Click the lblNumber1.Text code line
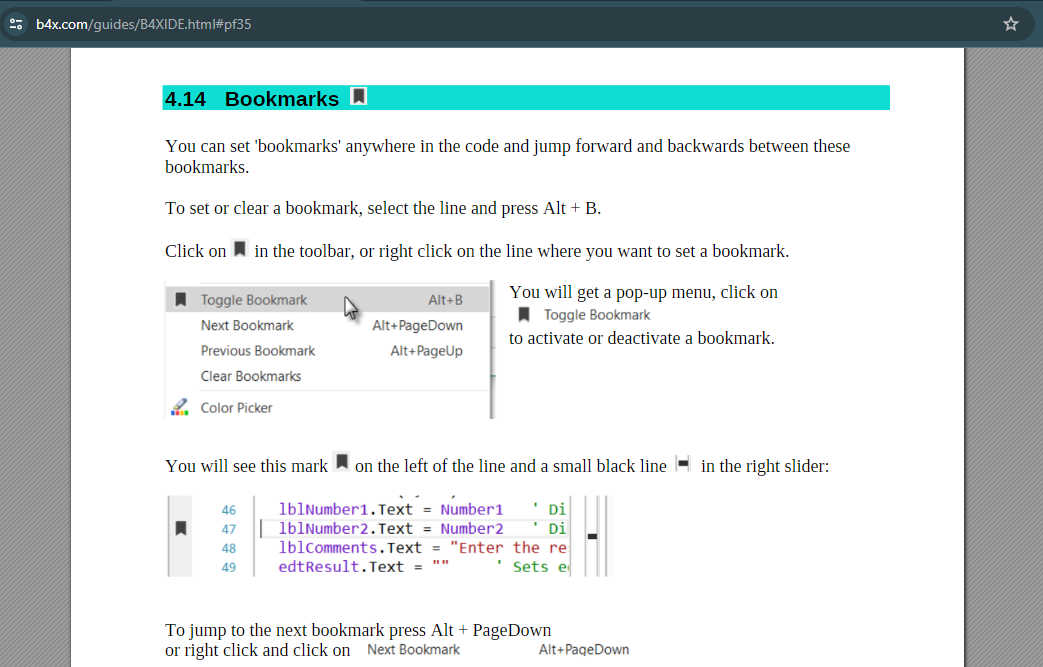 [x=422, y=509]
